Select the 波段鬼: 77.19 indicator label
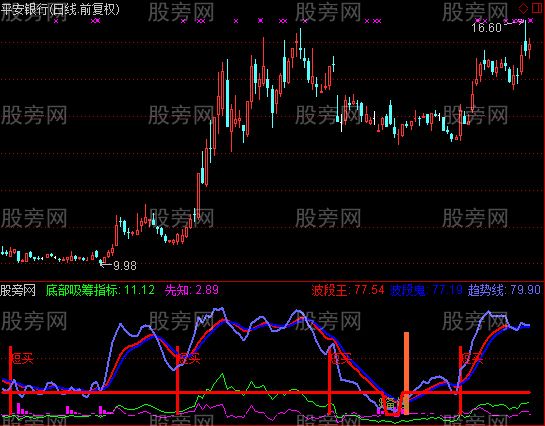Image resolution: width=545 pixels, height=426 pixels. coord(426,290)
